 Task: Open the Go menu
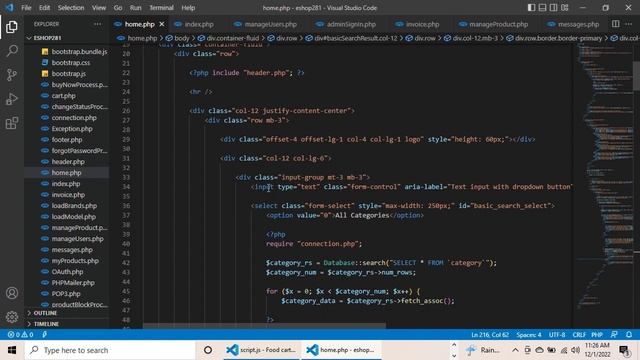tap(118, 8)
